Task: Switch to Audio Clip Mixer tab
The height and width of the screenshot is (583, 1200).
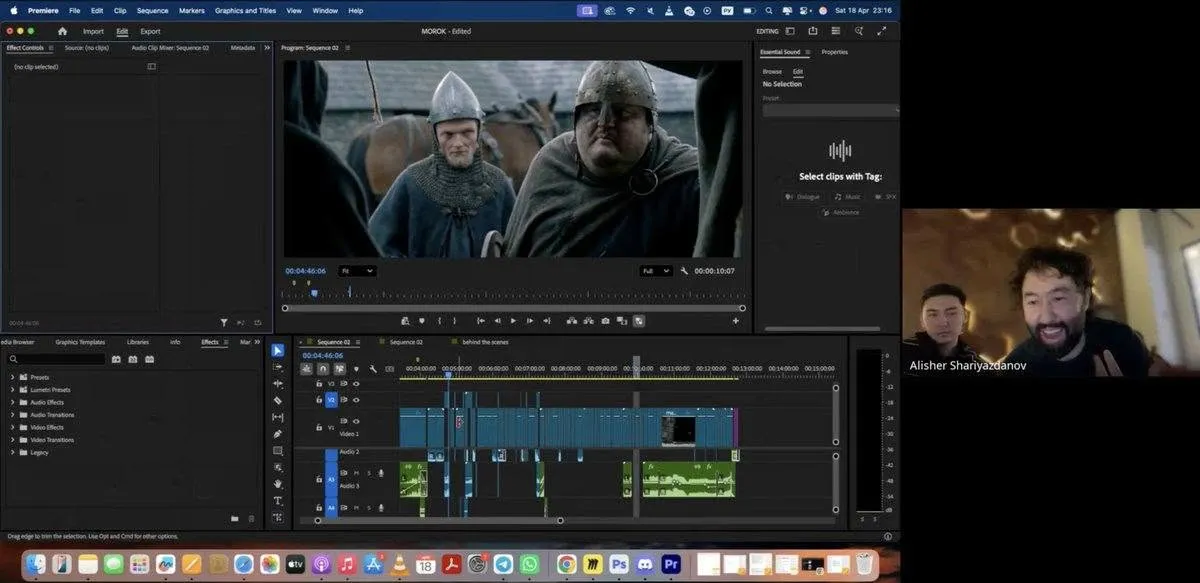Action: 170,47
